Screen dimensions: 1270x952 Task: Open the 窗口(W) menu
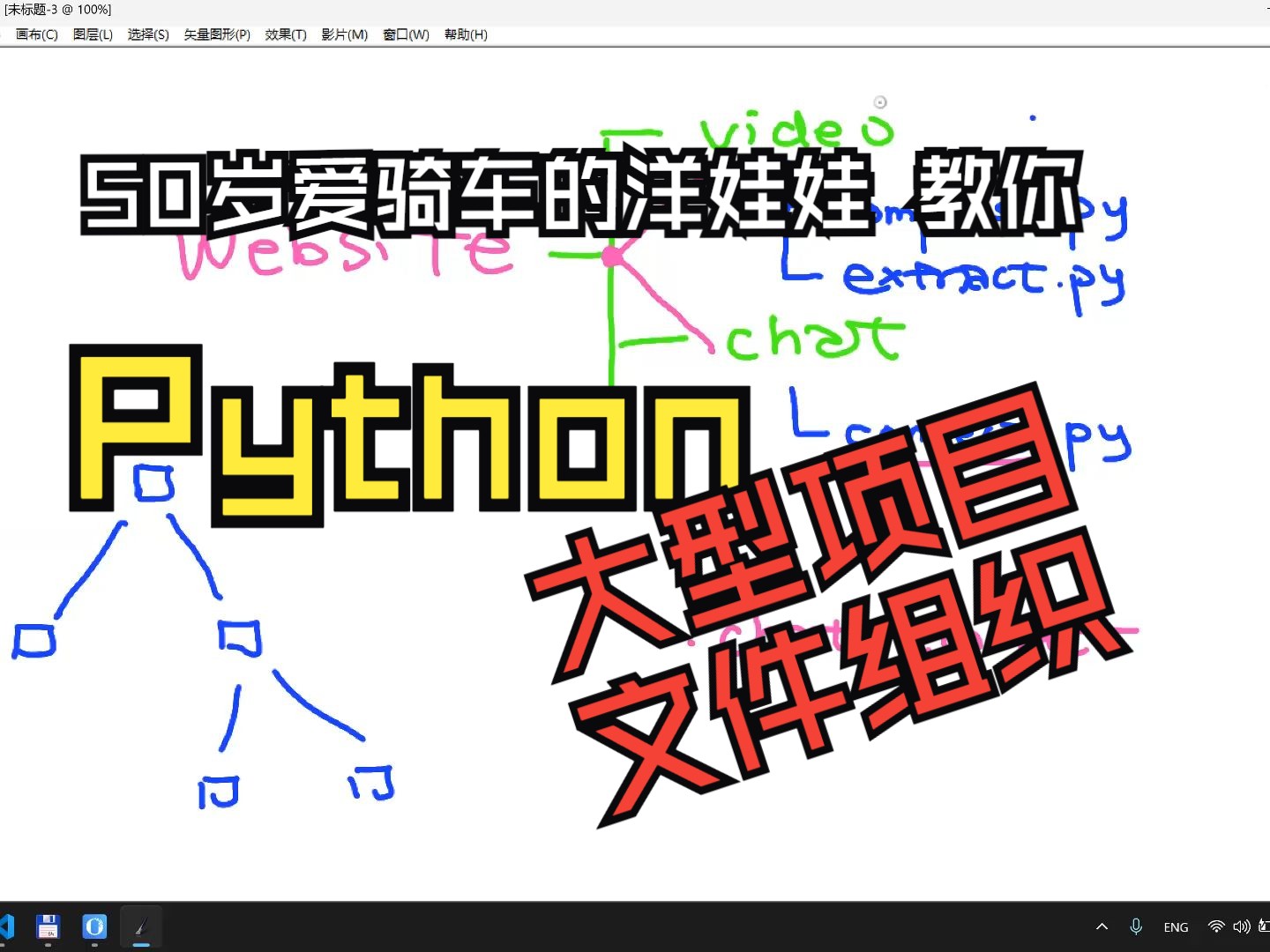[406, 34]
